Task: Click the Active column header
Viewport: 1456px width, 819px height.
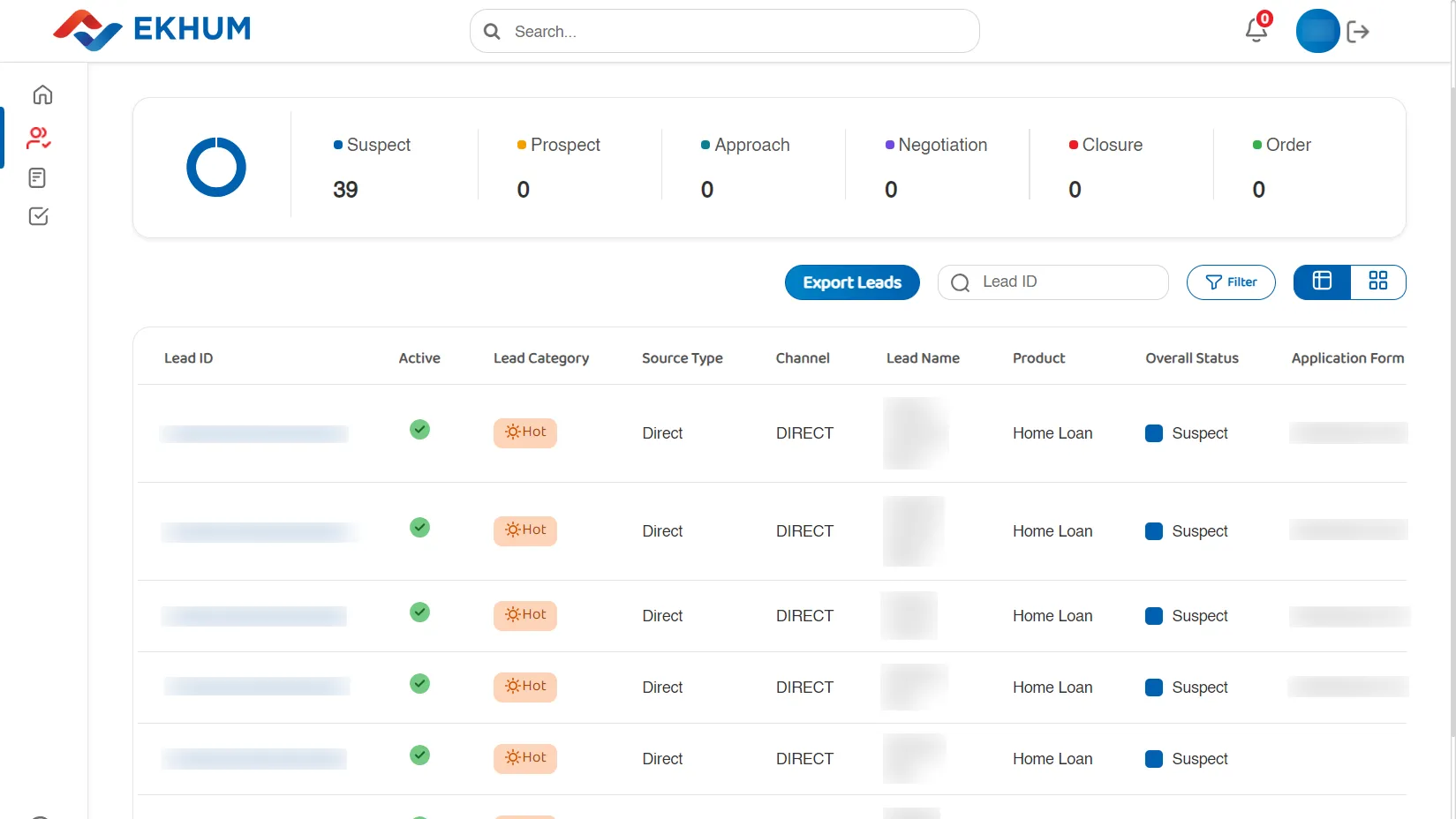Action: [419, 358]
